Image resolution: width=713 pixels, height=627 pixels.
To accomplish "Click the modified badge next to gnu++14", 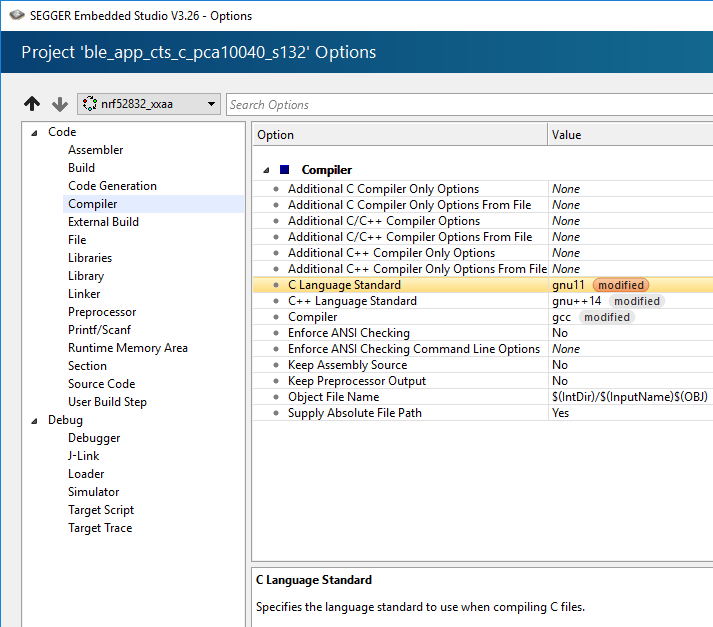I will pos(637,301).
